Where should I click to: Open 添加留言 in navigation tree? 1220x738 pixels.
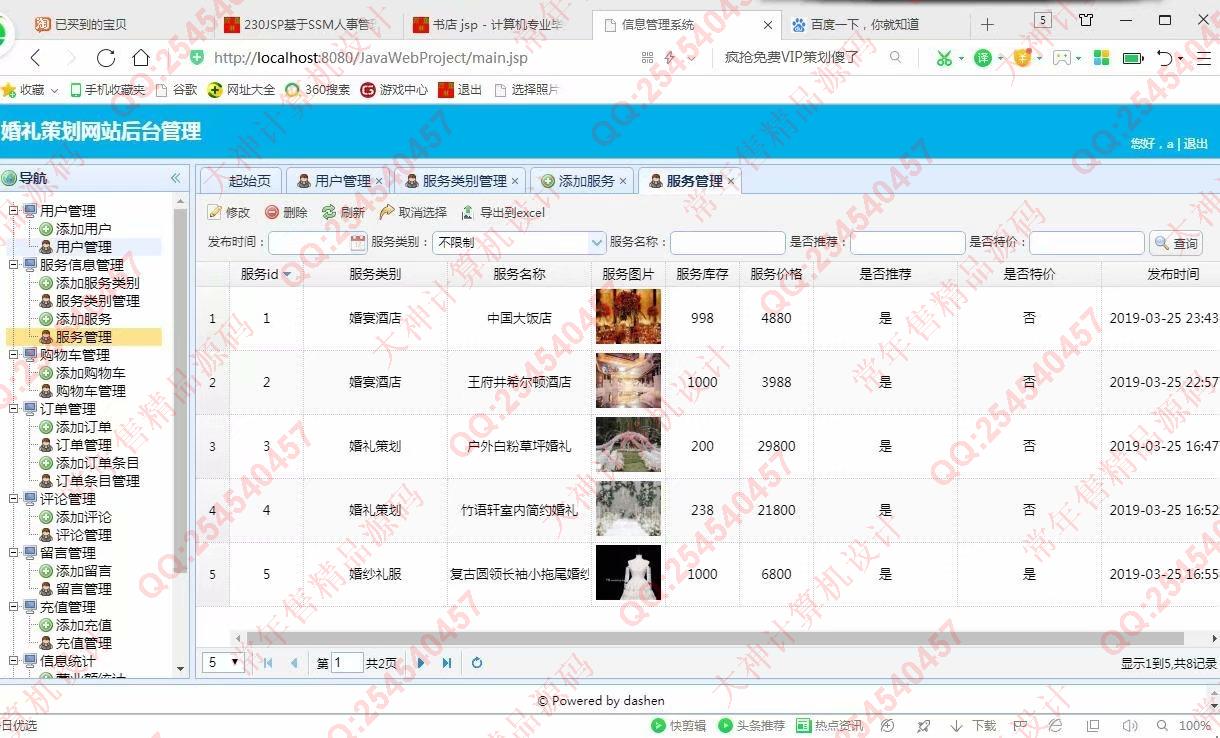pyautogui.click(x=83, y=571)
